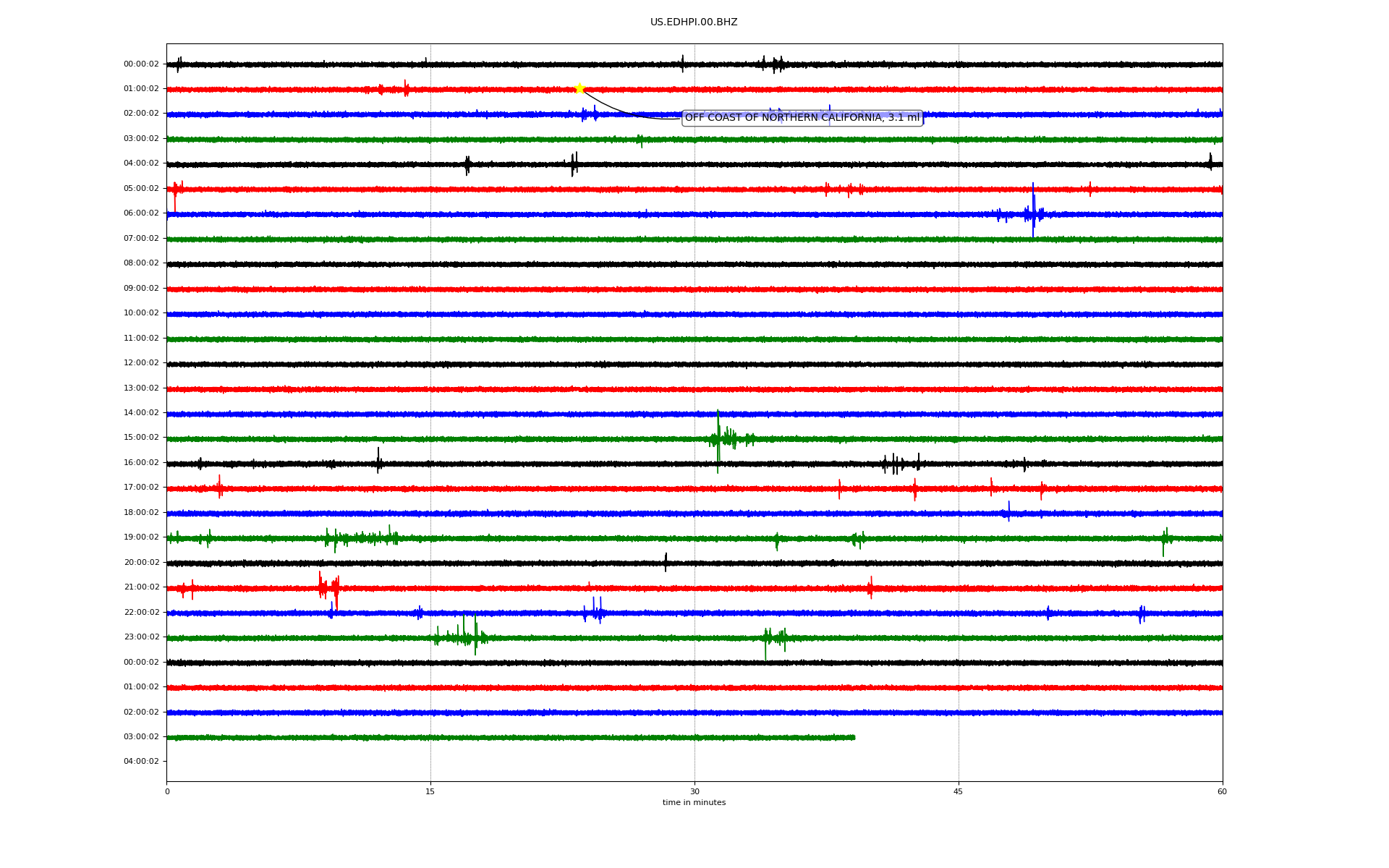1389x868 pixels.
Task: Click the 01:00:02 label beside the star-marked trace
Action: [141, 89]
